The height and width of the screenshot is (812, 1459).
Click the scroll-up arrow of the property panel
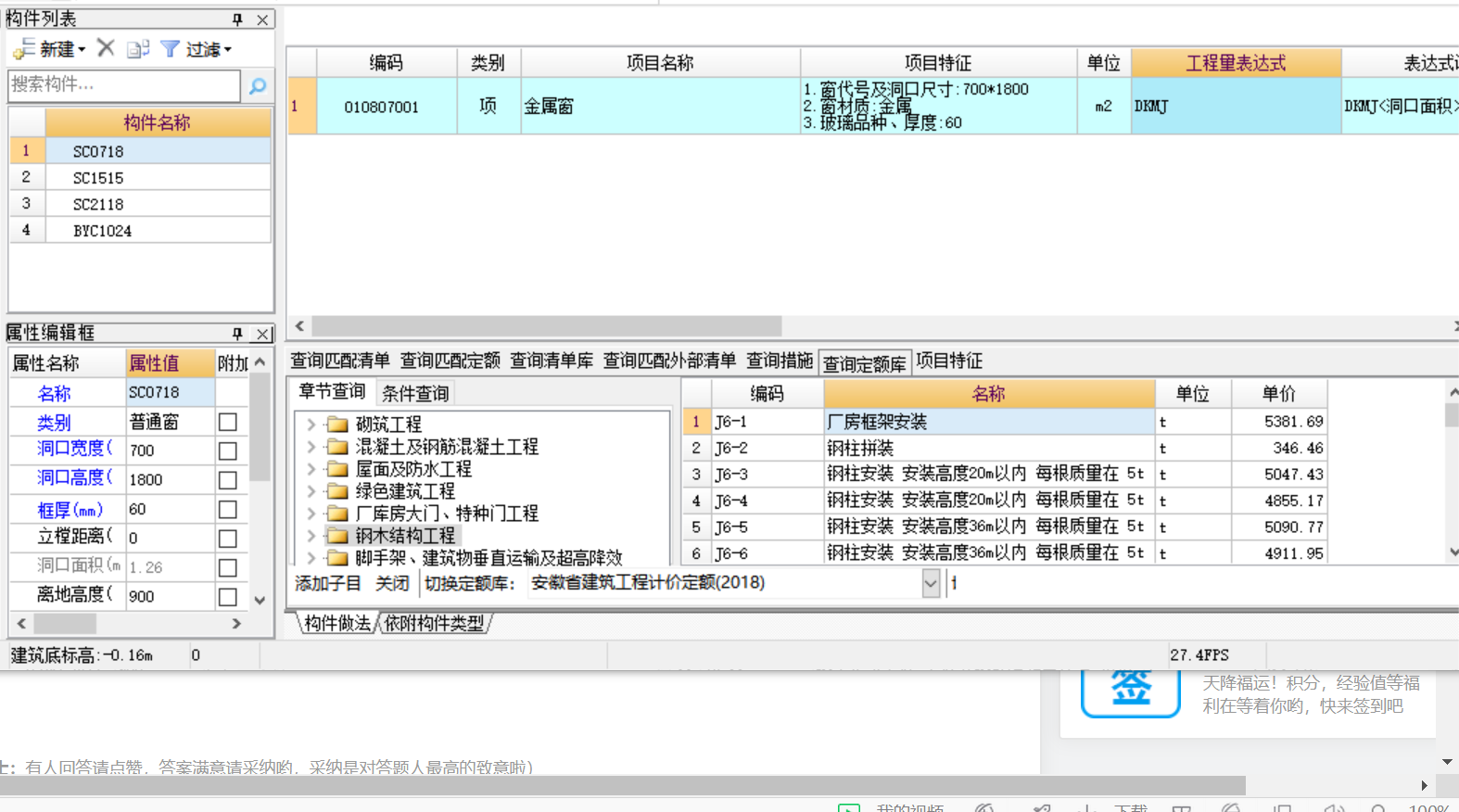coord(260,362)
